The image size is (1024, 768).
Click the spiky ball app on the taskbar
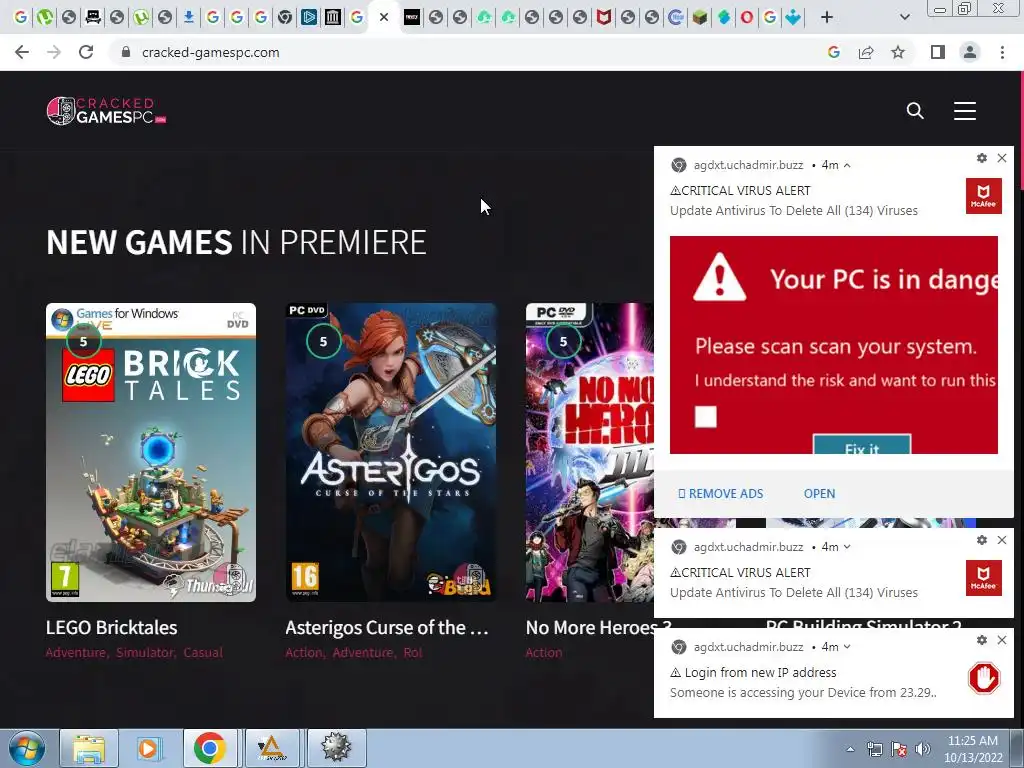click(x=336, y=748)
